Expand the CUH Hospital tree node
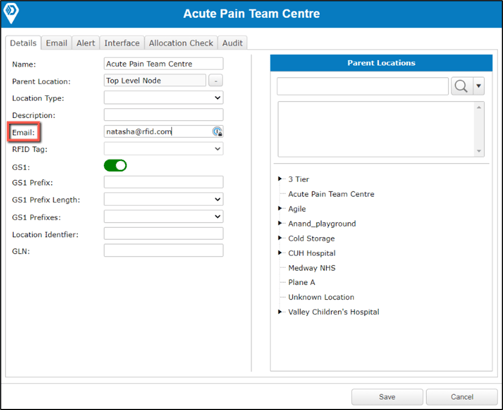Viewport: 503px width, 410px height. pos(280,253)
